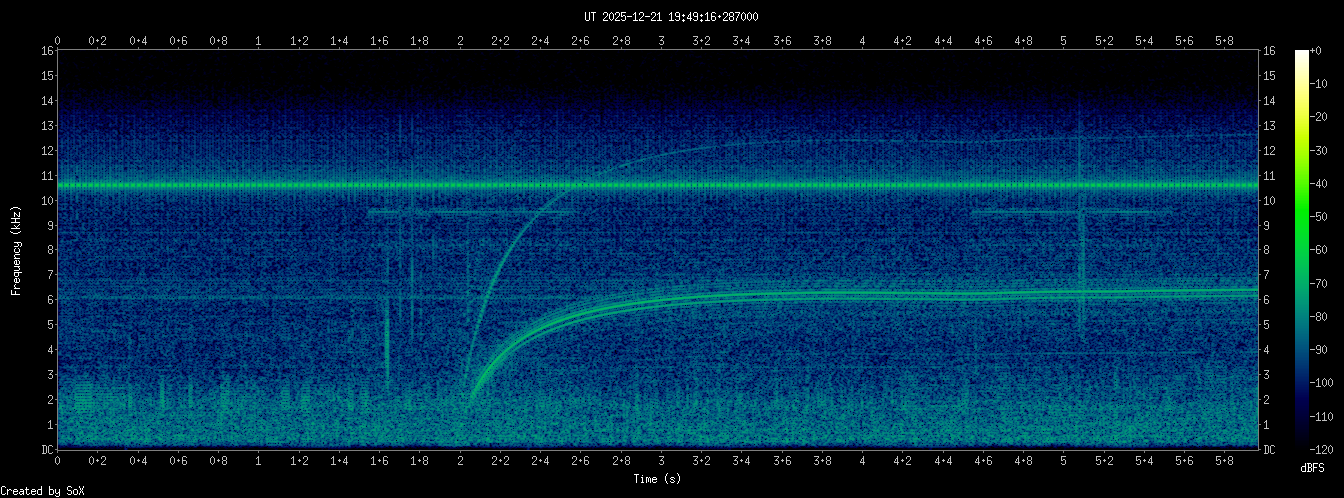1344x498 pixels.
Task: Click the 1 second tick on top time axis
Action: [259, 40]
